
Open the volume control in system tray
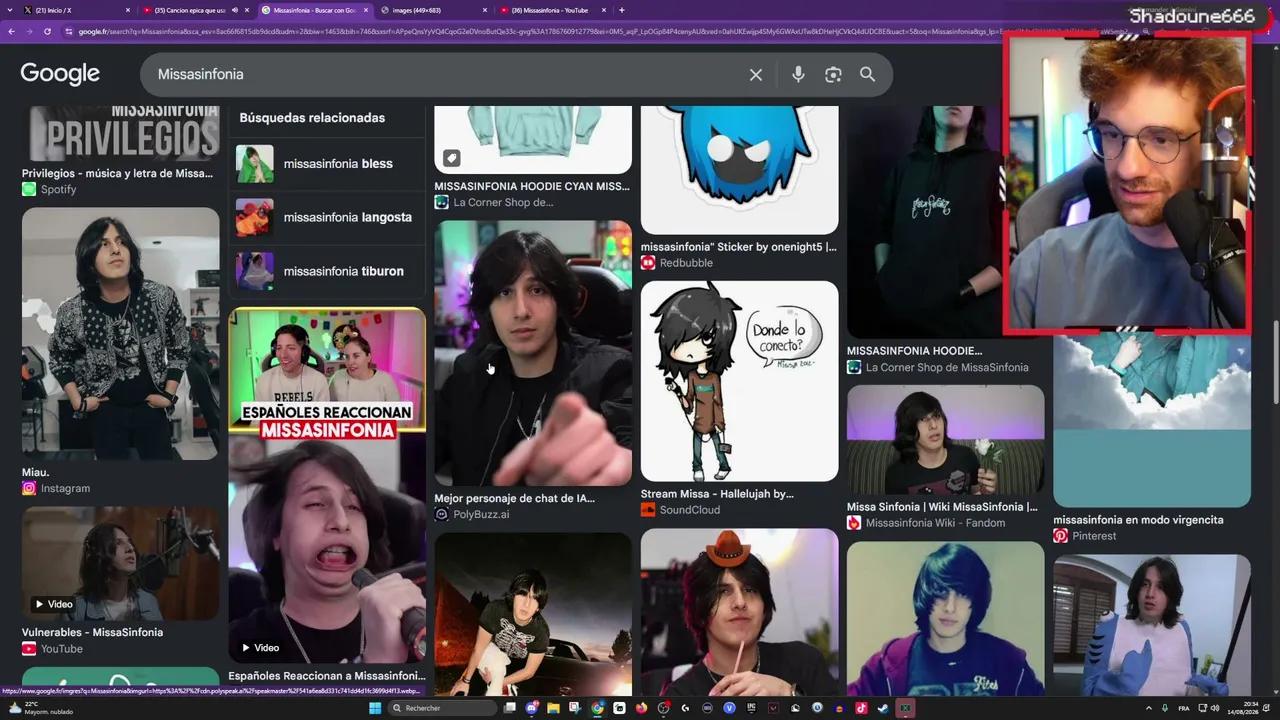pos(1215,708)
